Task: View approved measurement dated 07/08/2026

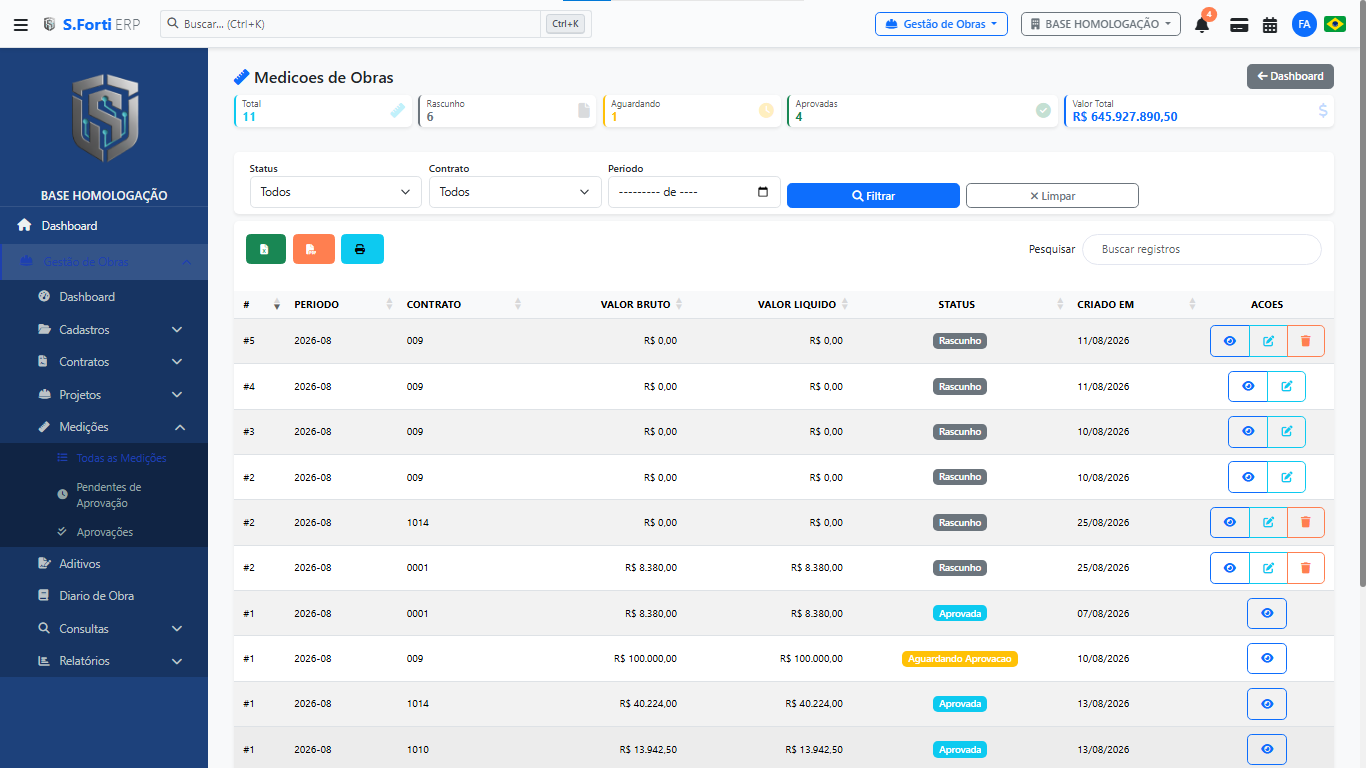Action: (x=1267, y=613)
